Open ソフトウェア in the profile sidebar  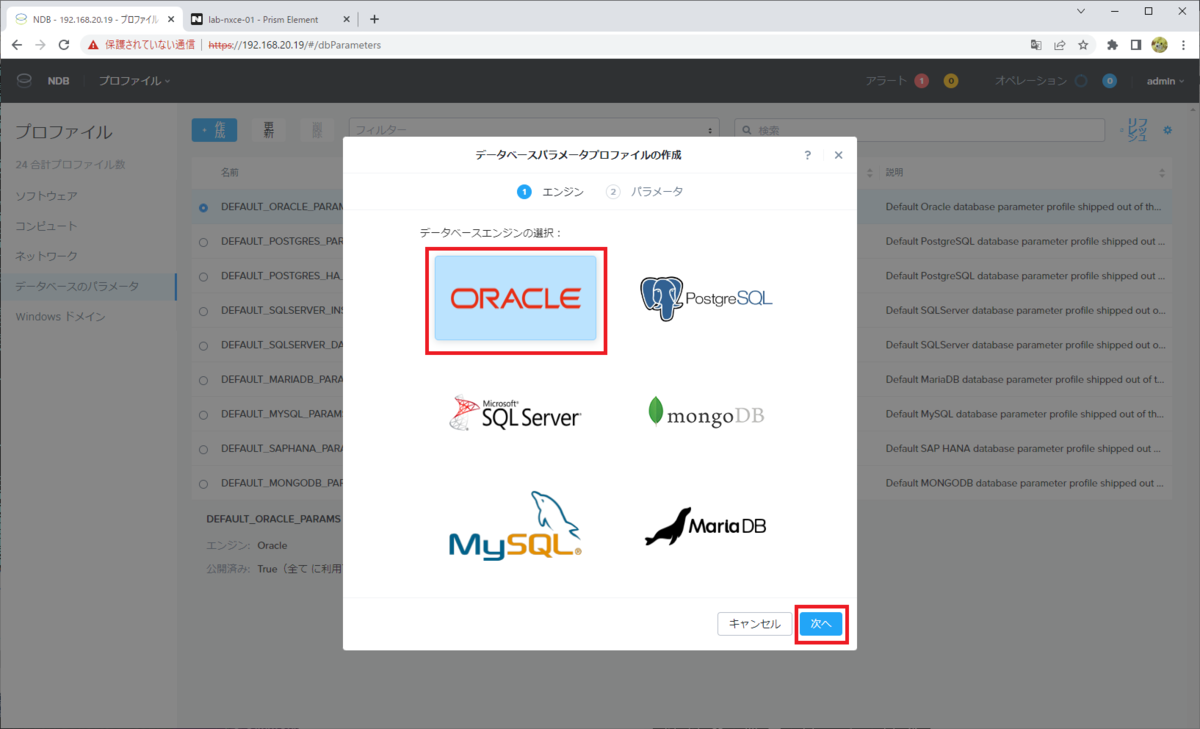coord(46,196)
